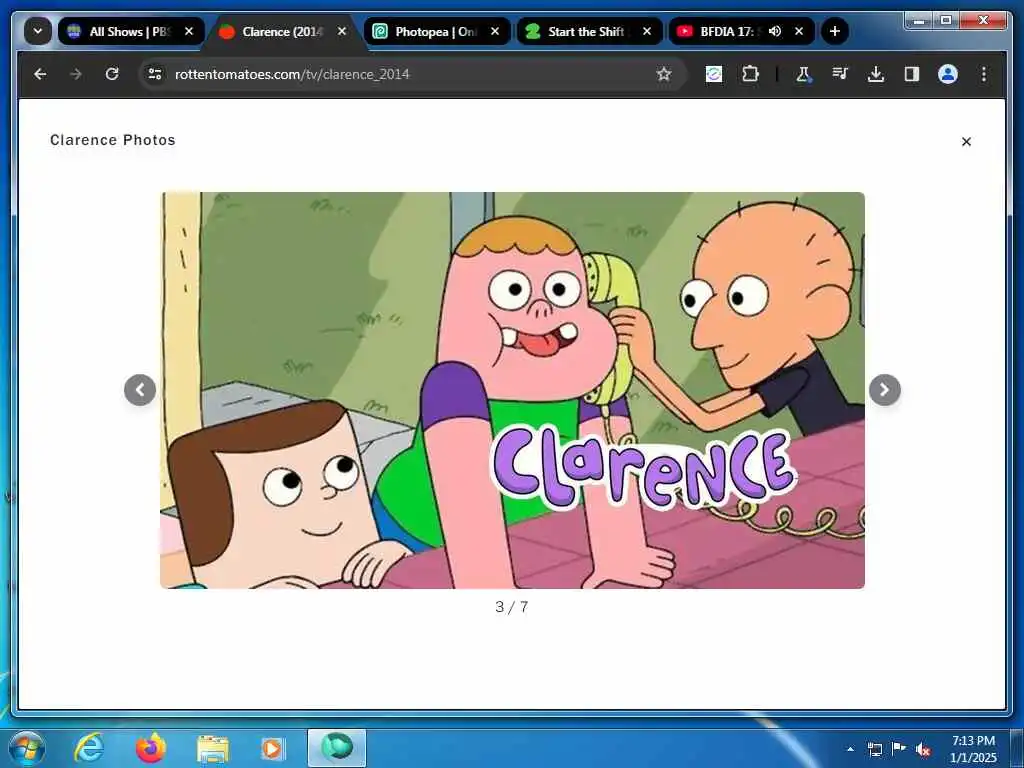Viewport: 1024px width, 768px height.
Task: Mute the BFDIA 17 tab audio
Action: click(775, 31)
